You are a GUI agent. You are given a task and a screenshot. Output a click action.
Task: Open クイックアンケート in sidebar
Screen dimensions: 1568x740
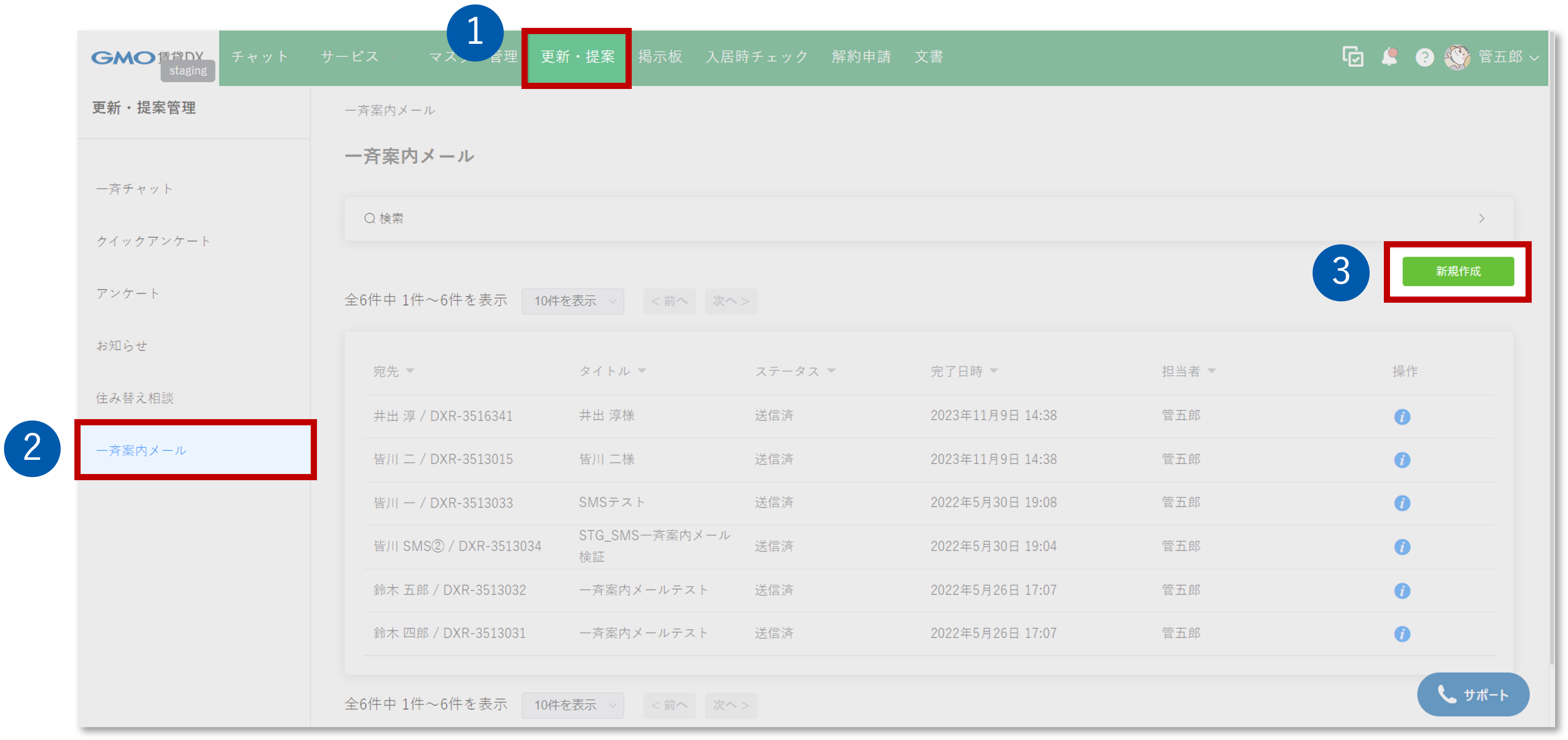click(x=153, y=241)
